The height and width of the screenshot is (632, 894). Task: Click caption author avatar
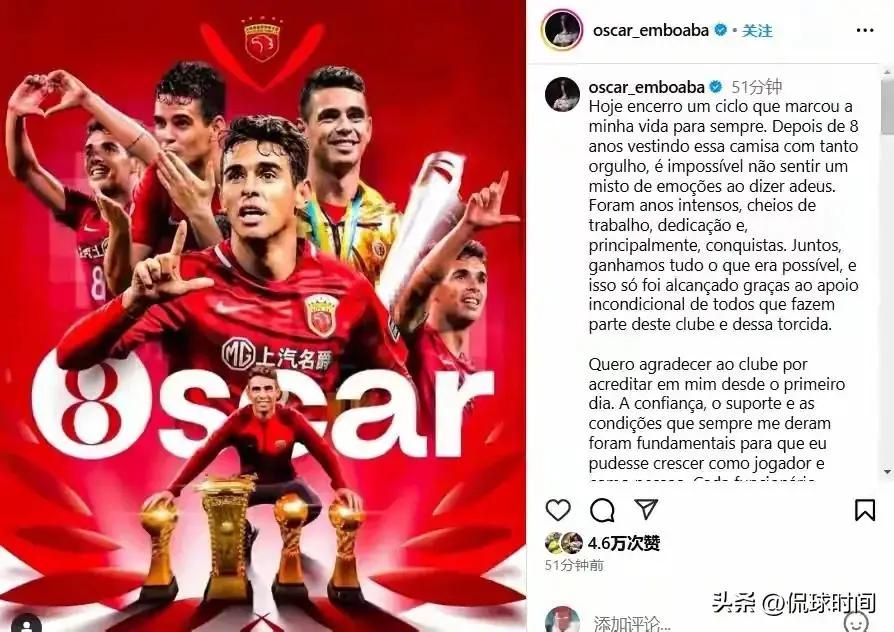(562, 94)
